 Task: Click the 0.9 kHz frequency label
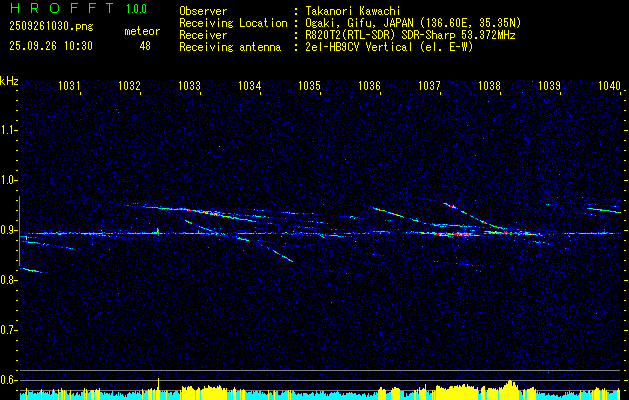point(7,230)
